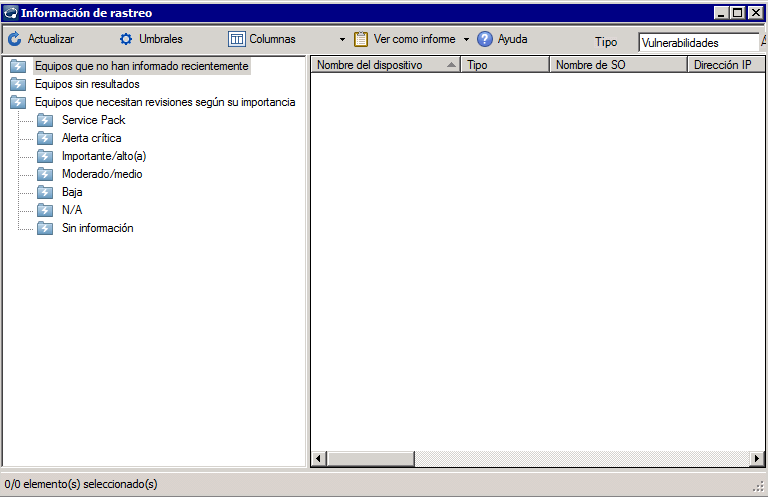This screenshot has width=768, height=497.
Task: Click the Actualizar button label
Action: tap(51, 39)
